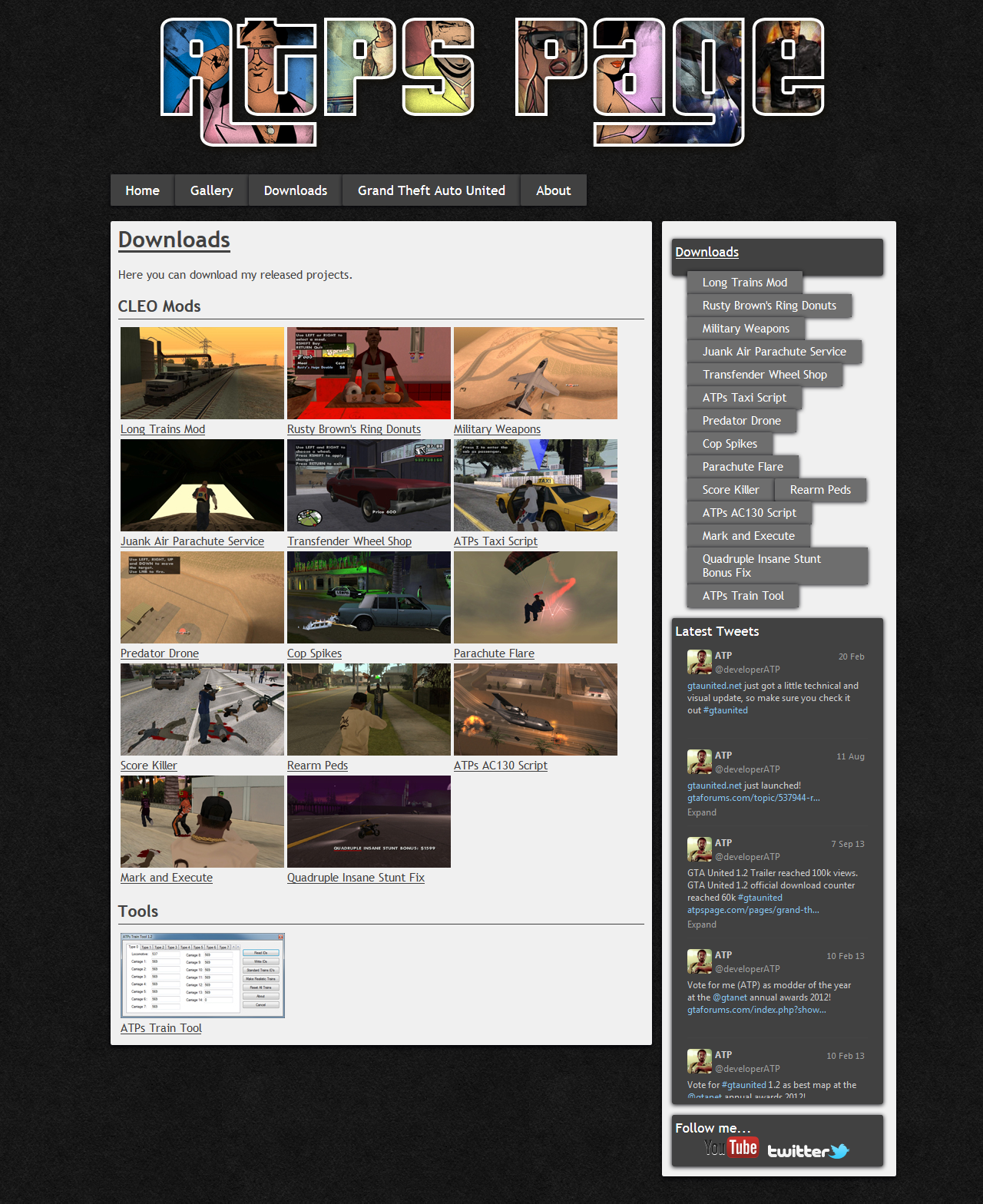Select Cop Spikes sidebar button
This screenshot has width=983, height=1204.
[730, 444]
